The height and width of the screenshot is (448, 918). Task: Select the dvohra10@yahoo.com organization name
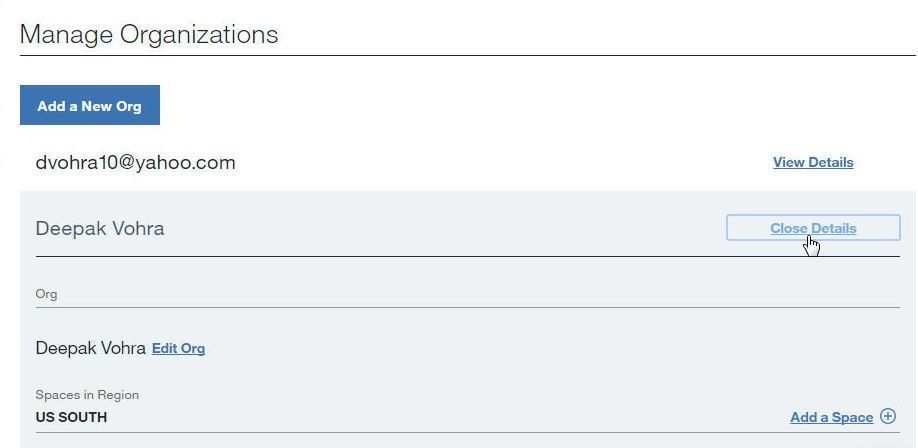pyautogui.click(x=135, y=162)
